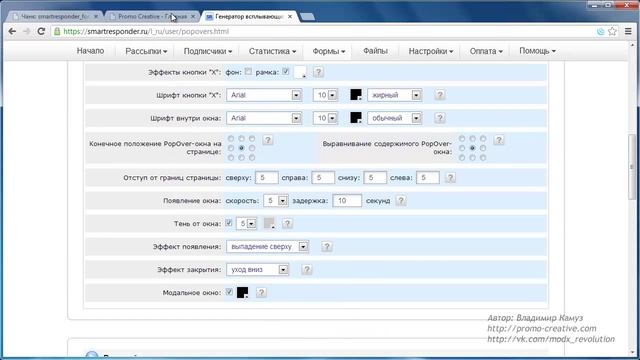
Task: Open 'обычный' font weight dropdown
Action: coord(394,118)
